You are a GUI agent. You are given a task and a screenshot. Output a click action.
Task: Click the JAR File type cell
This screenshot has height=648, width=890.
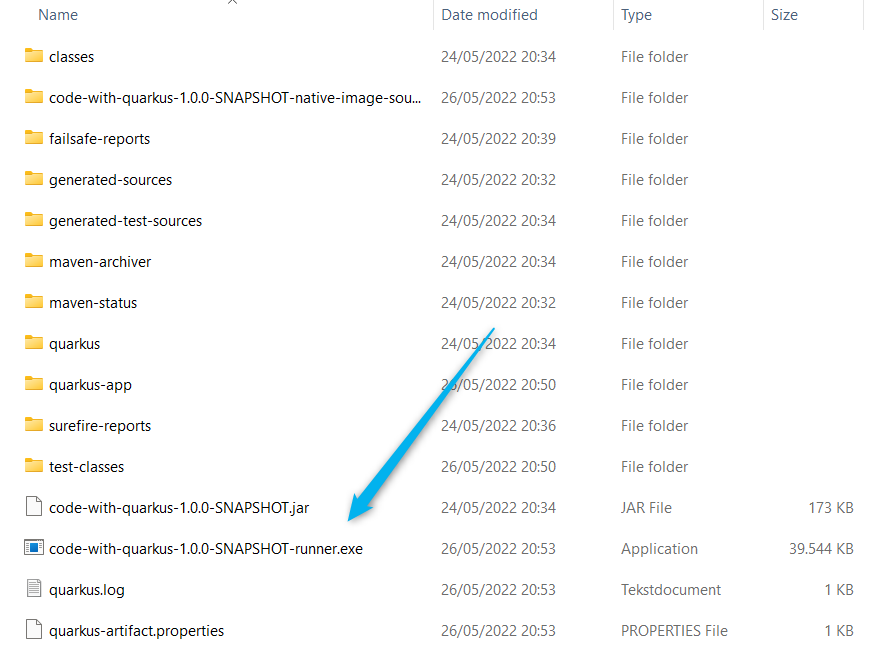coord(646,508)
